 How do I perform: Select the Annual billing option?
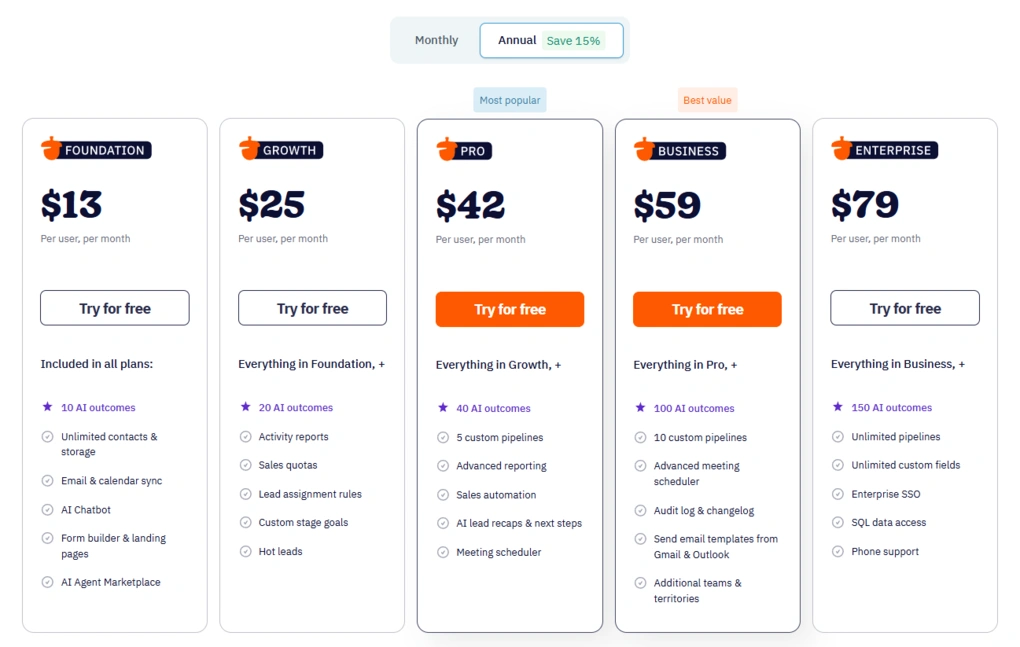coord(516,40)
